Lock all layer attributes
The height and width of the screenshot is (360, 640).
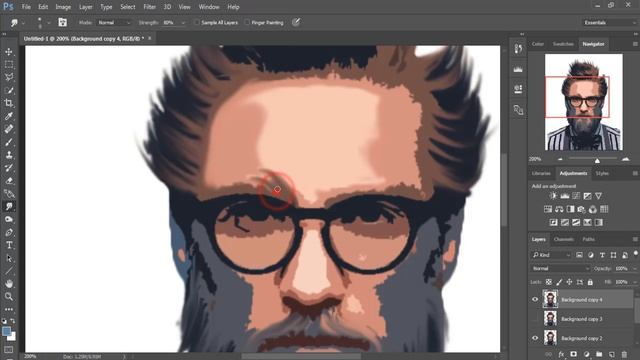pyautogui.click(x=590, y=282)
